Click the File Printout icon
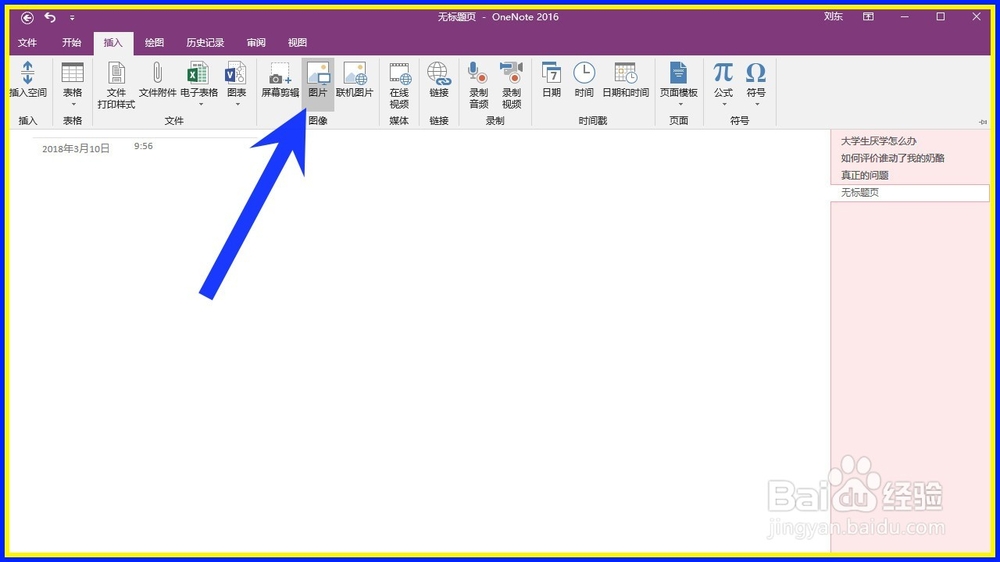 pyautogui.click(x=116, y=73)
